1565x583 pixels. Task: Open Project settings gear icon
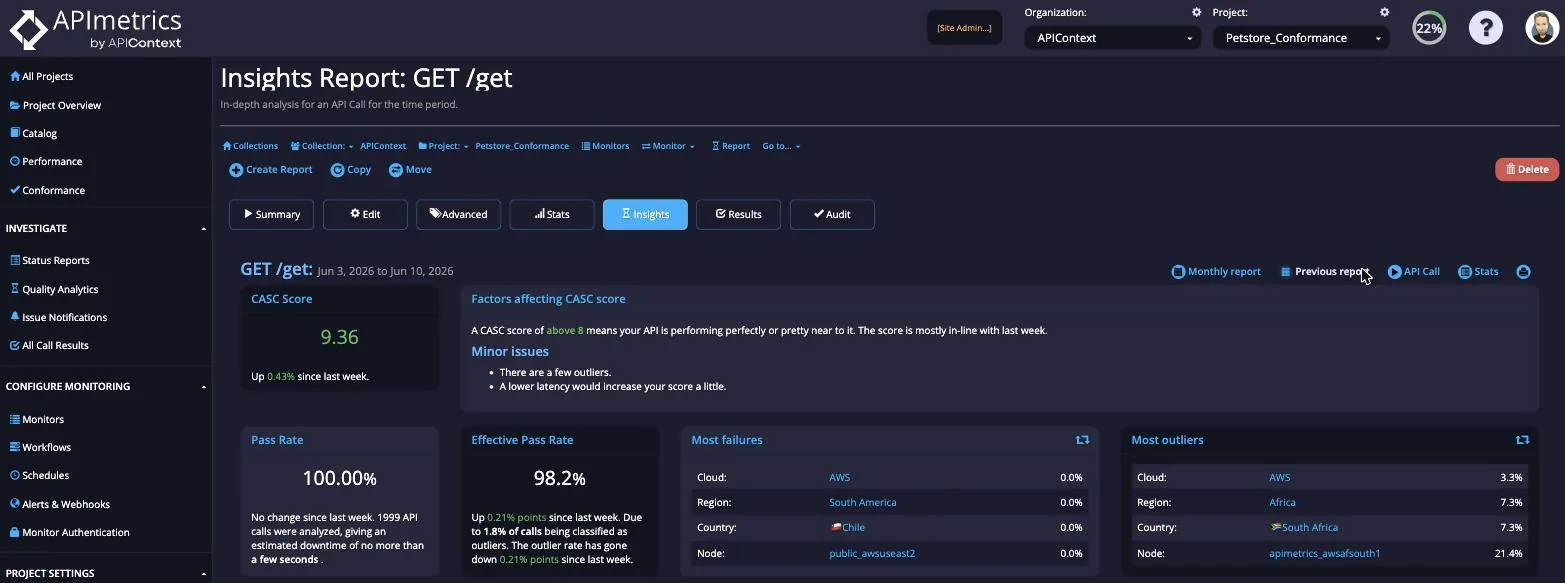pos(1384,12)
